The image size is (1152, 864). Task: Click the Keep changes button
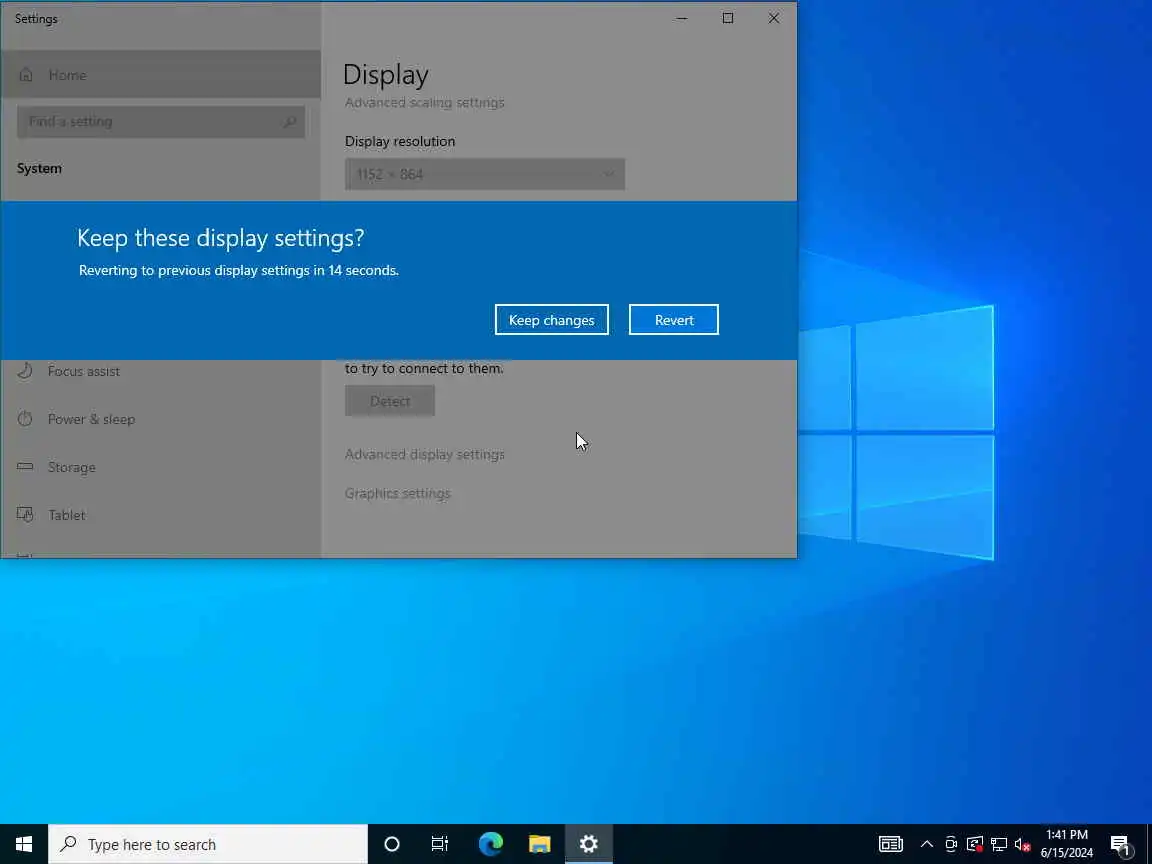tap(551, 320)
